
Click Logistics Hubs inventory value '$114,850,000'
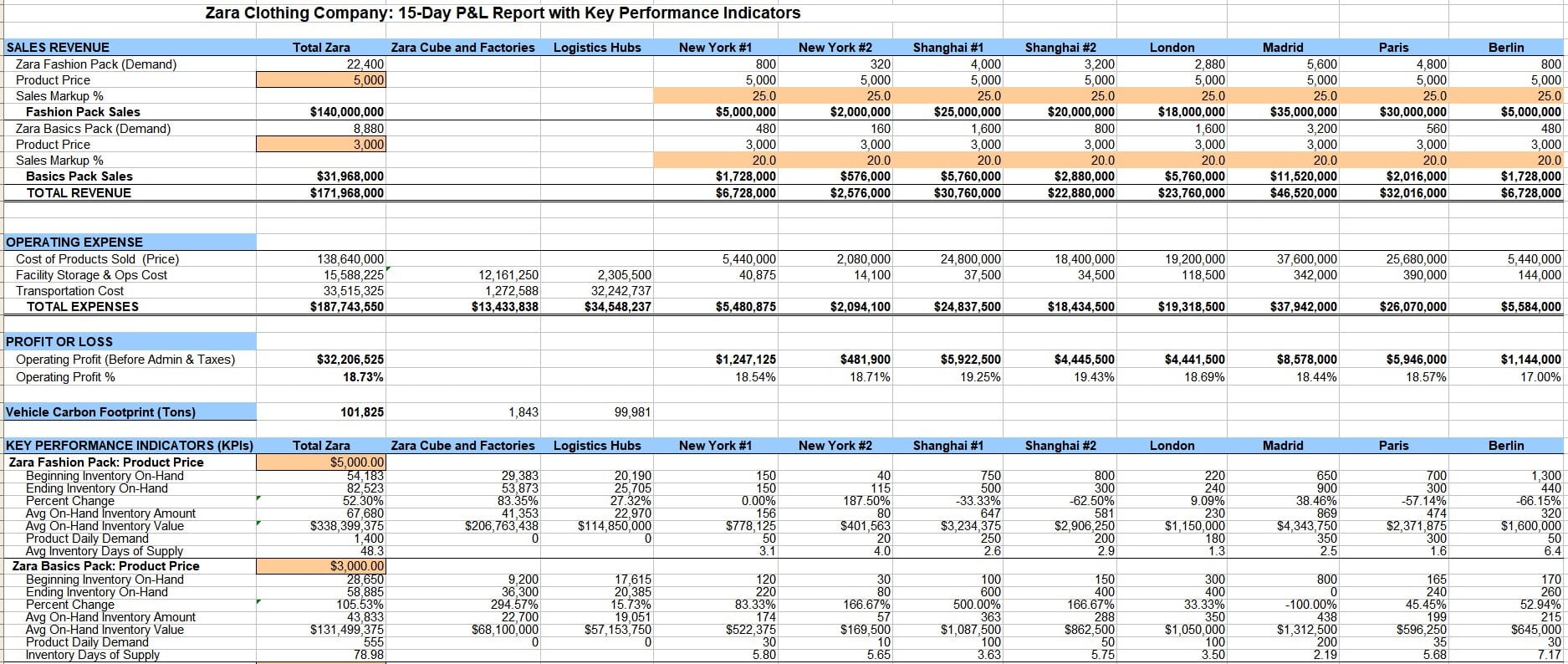pos(615,526)
